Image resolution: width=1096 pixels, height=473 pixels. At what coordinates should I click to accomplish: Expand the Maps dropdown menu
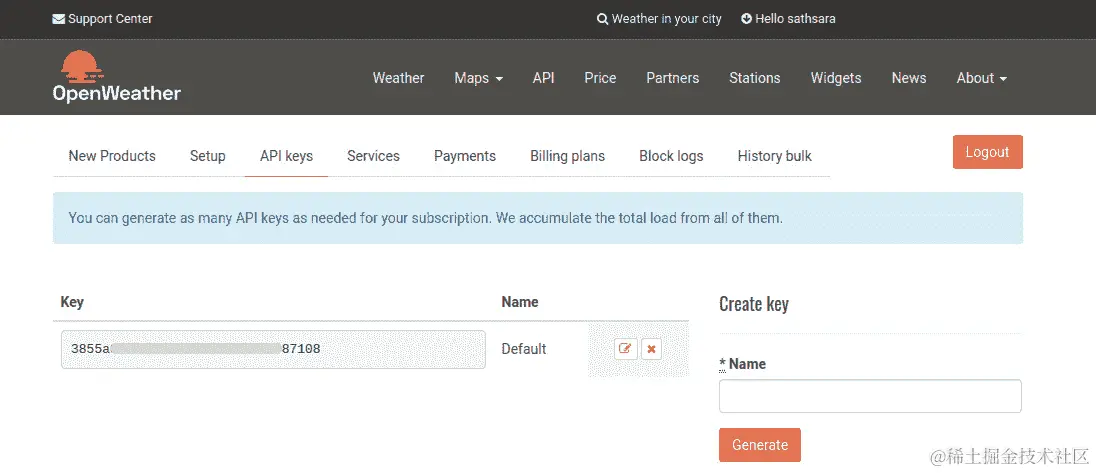(x=479, y=78)
